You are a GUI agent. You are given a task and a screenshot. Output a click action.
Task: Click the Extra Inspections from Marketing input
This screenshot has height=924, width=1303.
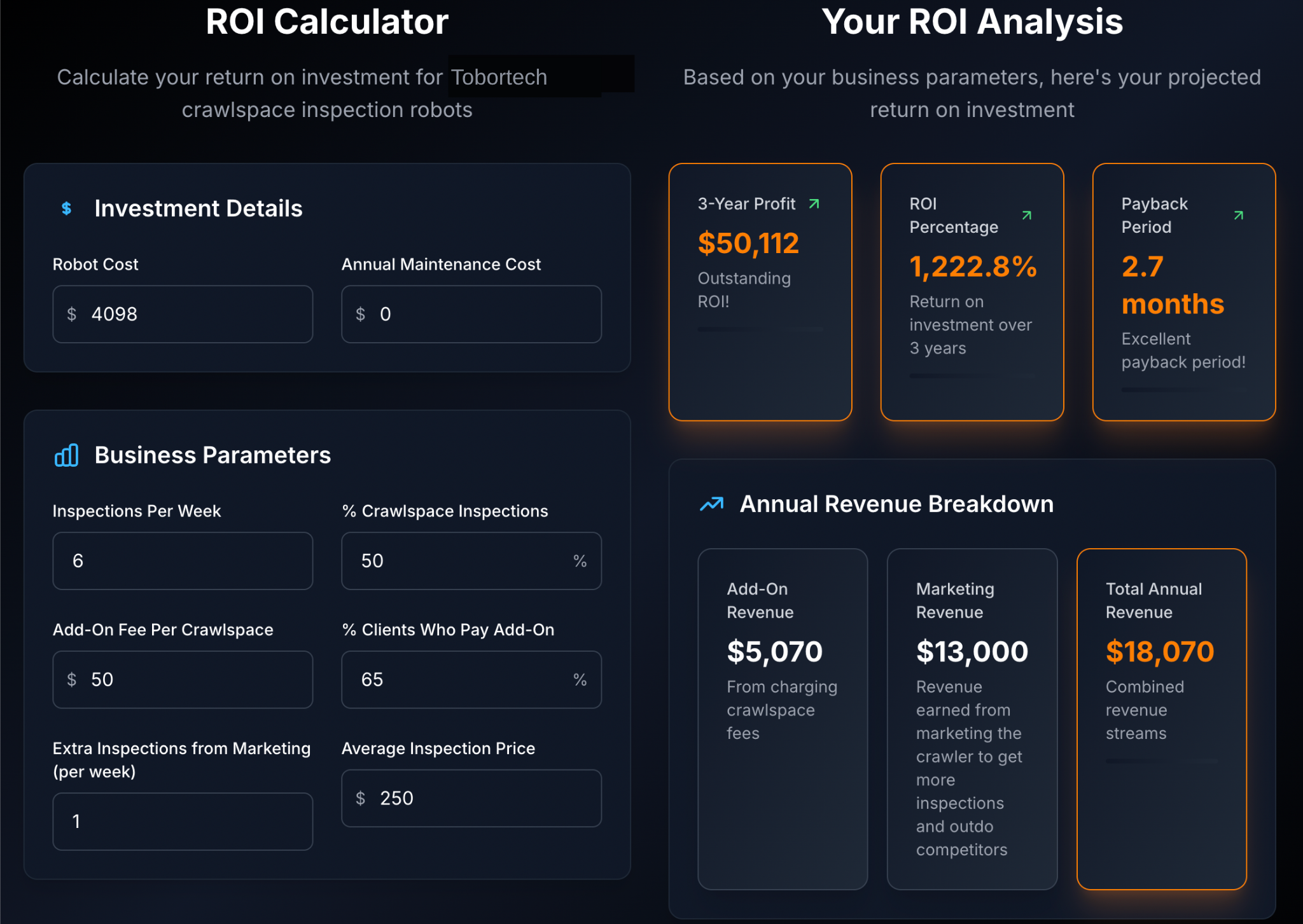(183, 822)
